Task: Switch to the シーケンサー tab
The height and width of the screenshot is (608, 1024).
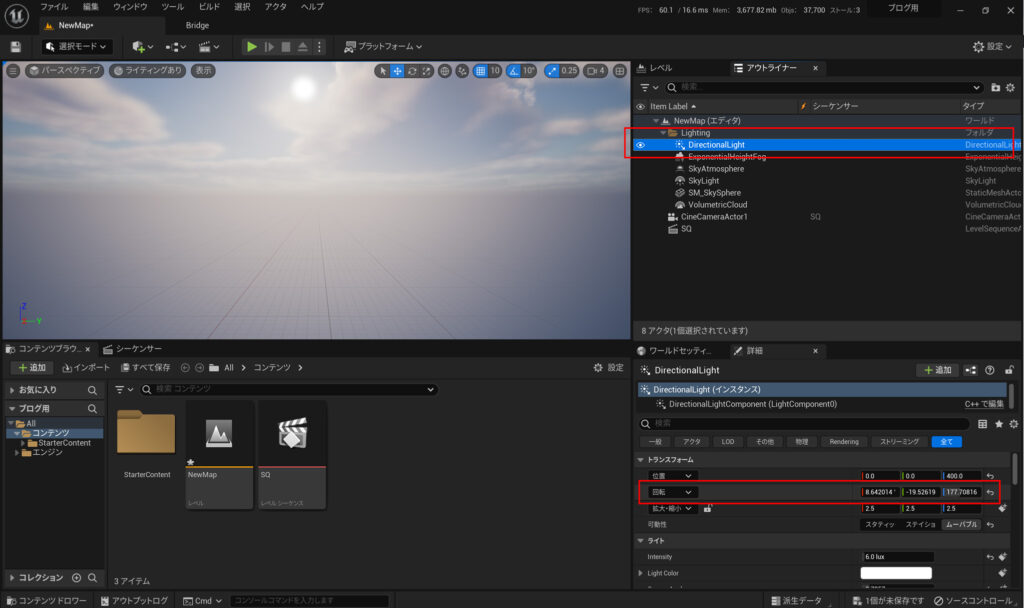Action: [138, 349]
